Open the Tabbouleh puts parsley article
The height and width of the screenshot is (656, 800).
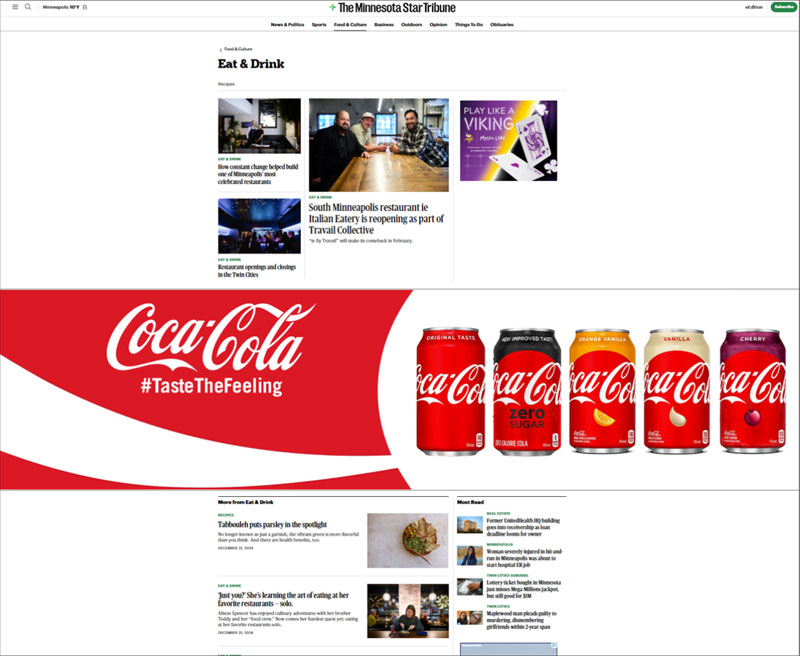point(272,524)
